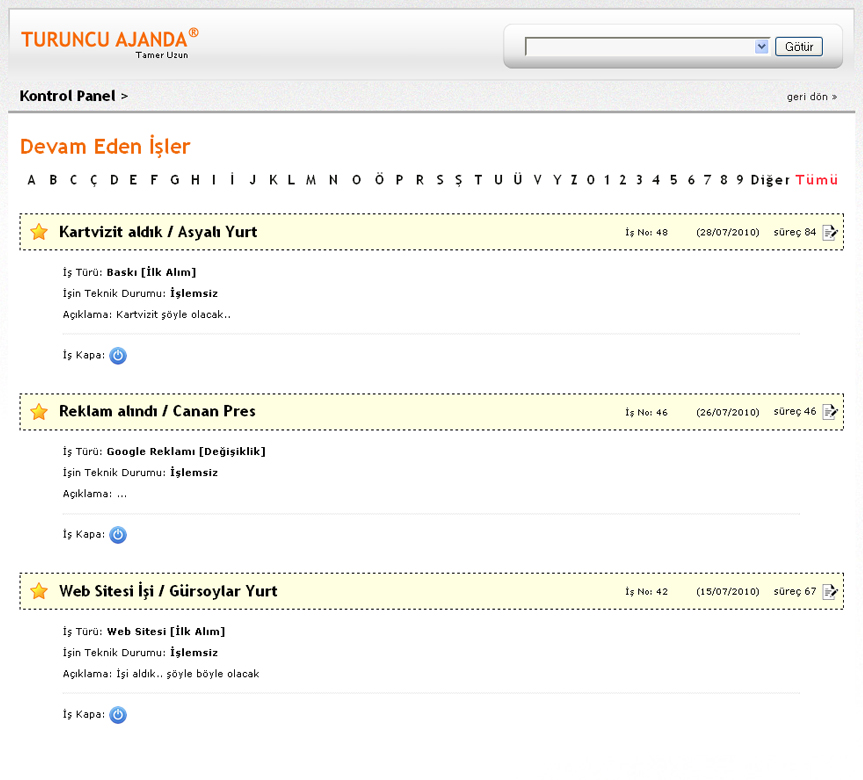The image size is (863, 780).
Task: Open edit icon for job number 48
Action: (830, 232)
